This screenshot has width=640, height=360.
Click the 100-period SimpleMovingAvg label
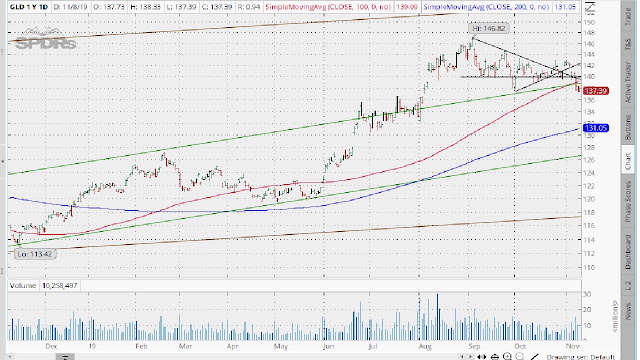[x=328, y=7]
